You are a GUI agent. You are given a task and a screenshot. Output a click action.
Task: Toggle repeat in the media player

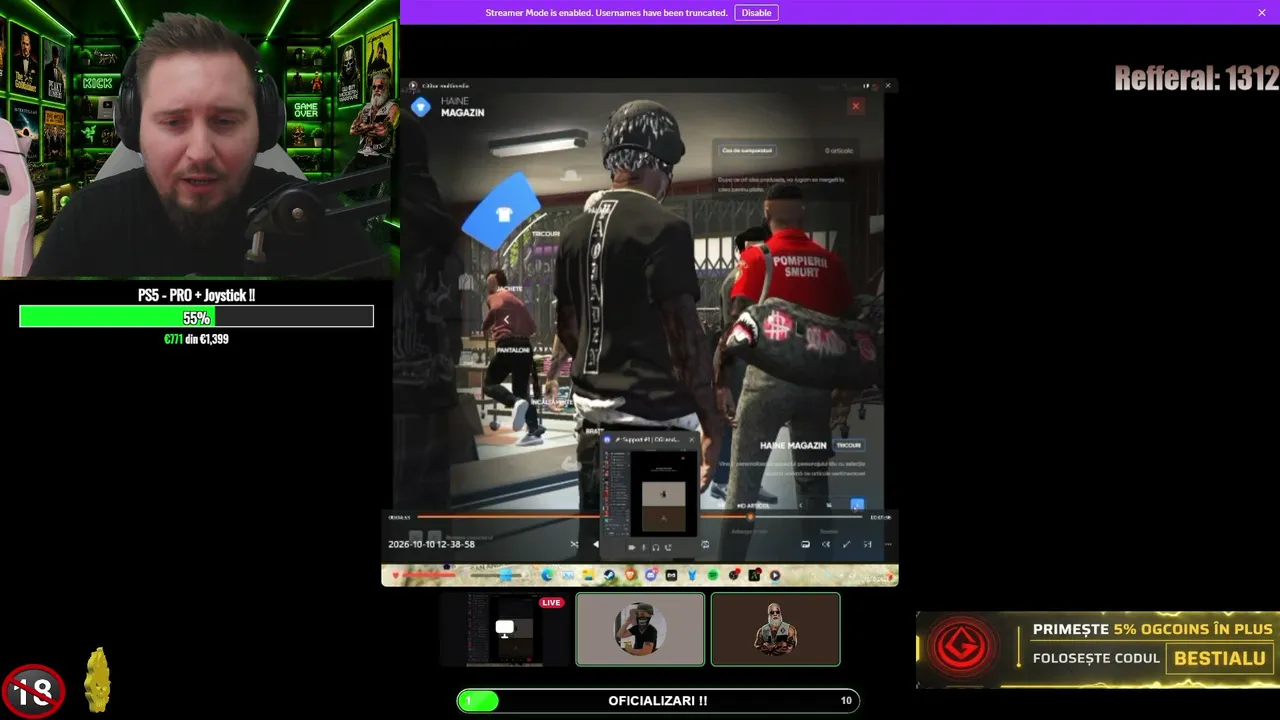tap(705, 544)
